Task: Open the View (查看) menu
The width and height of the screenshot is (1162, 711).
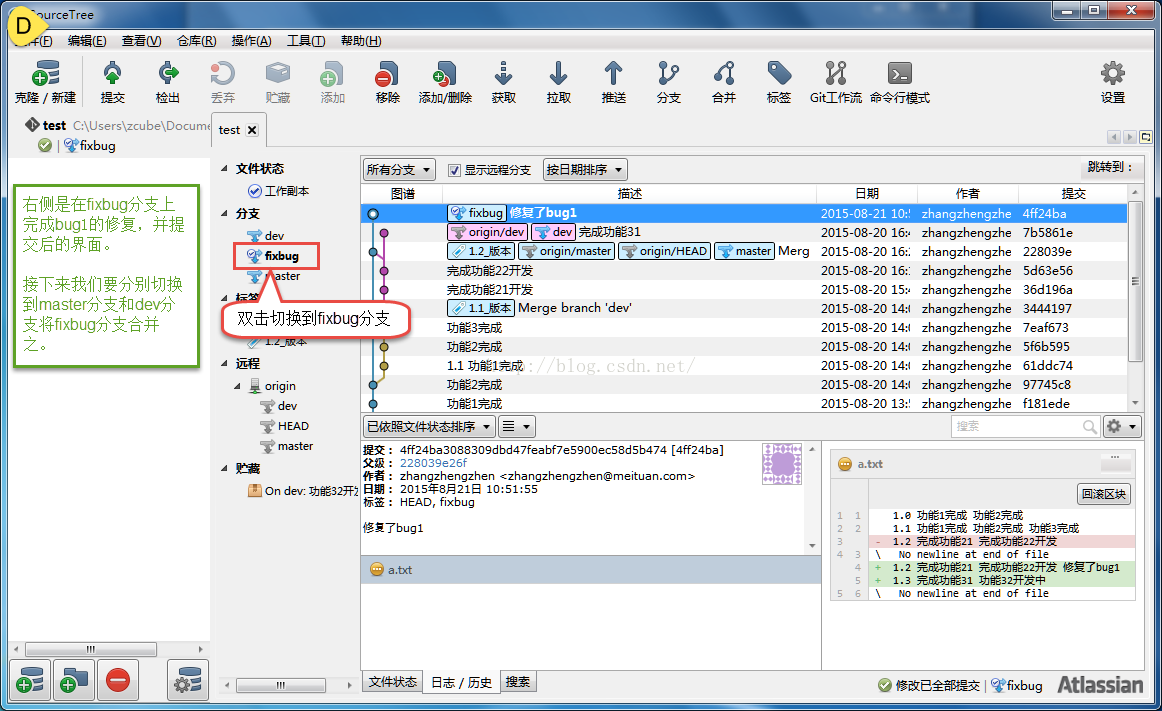Action: point(142,41)
